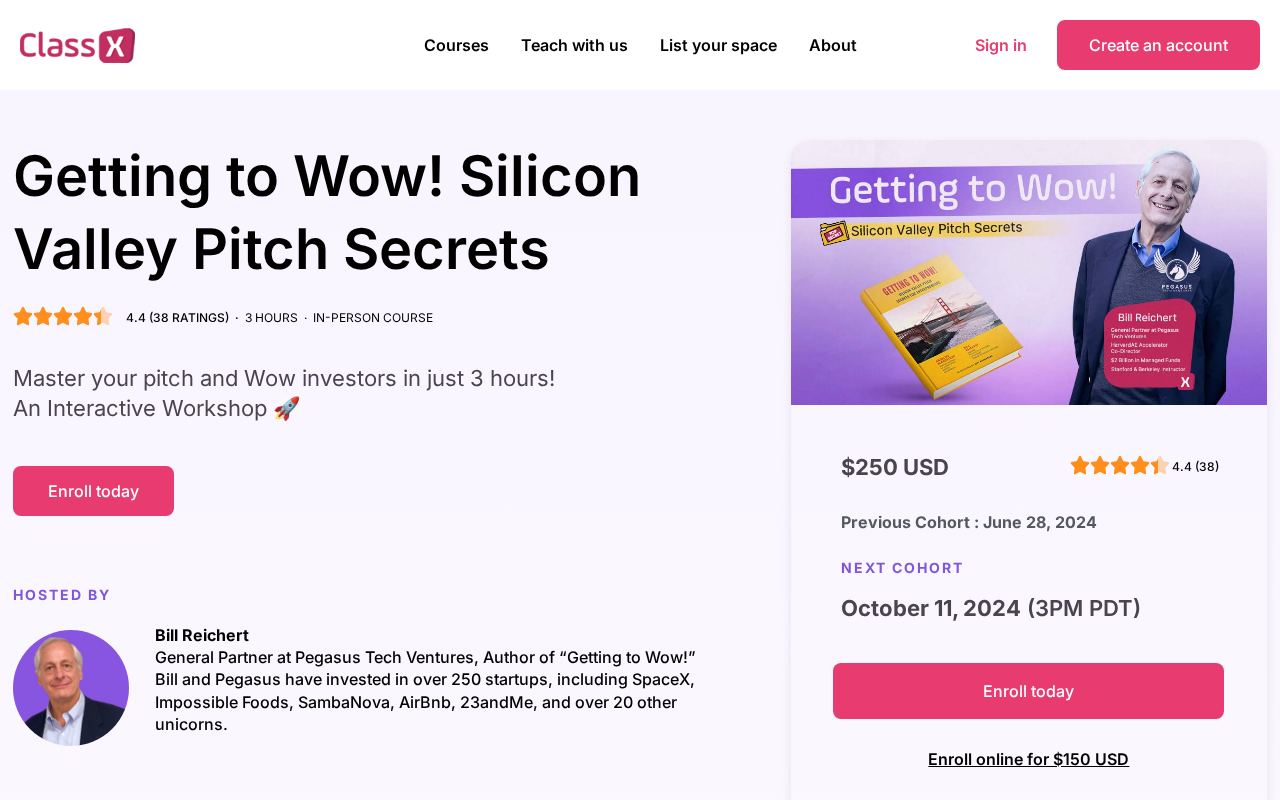Screen dimensions: 1280x800
Task: Open the Getting to Wow course banner image
Action: tap(1028, 273)
